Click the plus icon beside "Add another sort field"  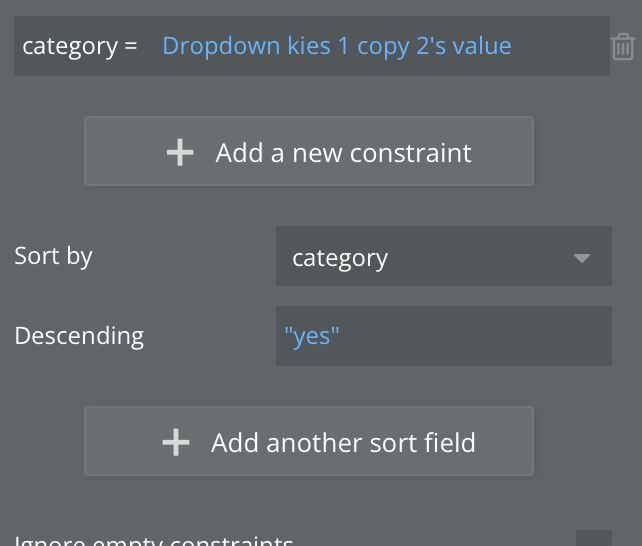tap(176, 442)
